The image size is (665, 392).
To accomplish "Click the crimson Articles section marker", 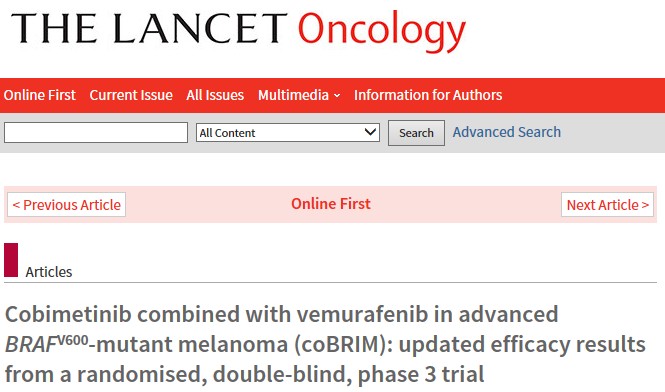I will tap(11, 260).
